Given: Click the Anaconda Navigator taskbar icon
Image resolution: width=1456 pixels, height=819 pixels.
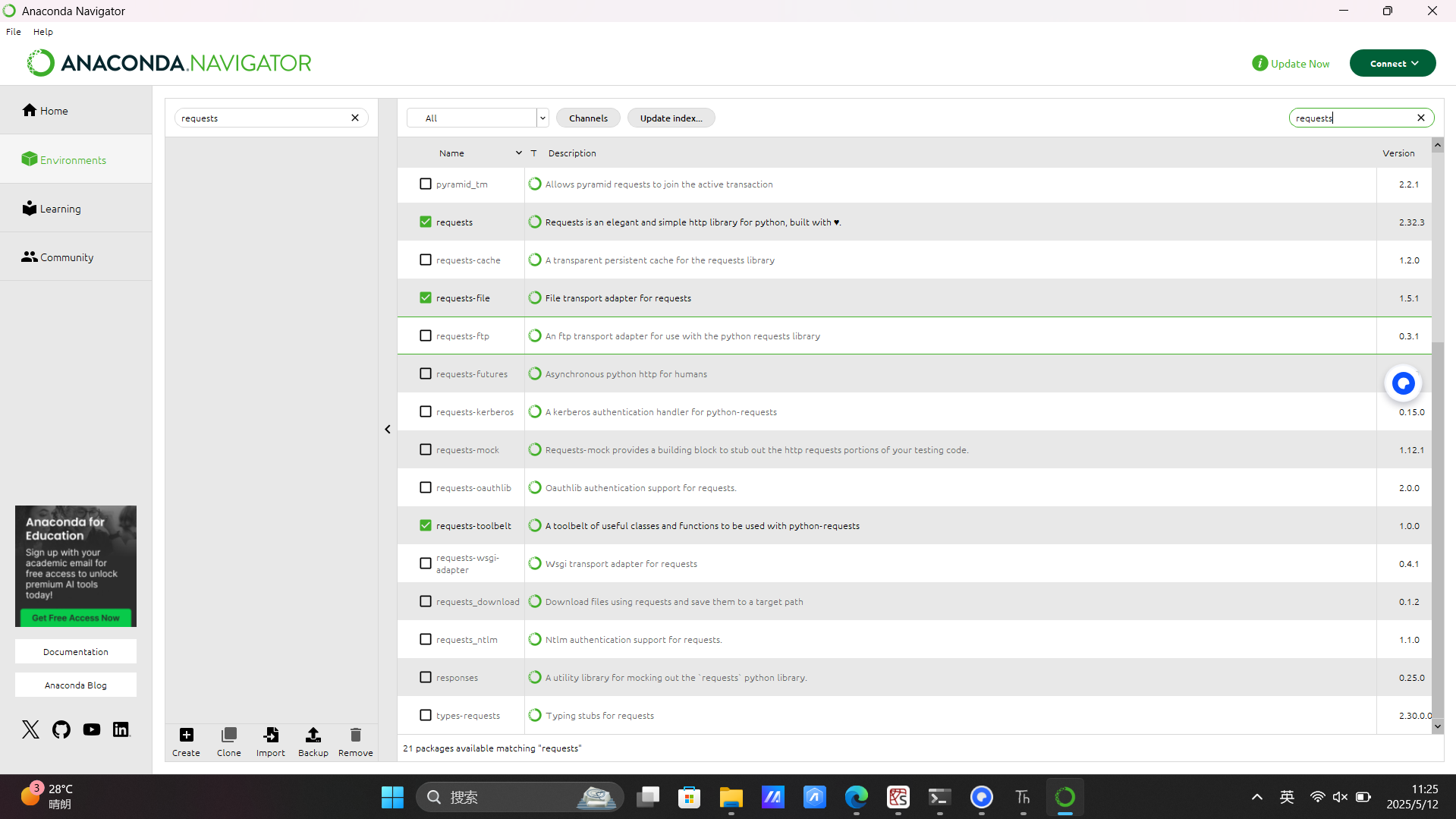Looking at the screenshot, I should coord(1065,797).
